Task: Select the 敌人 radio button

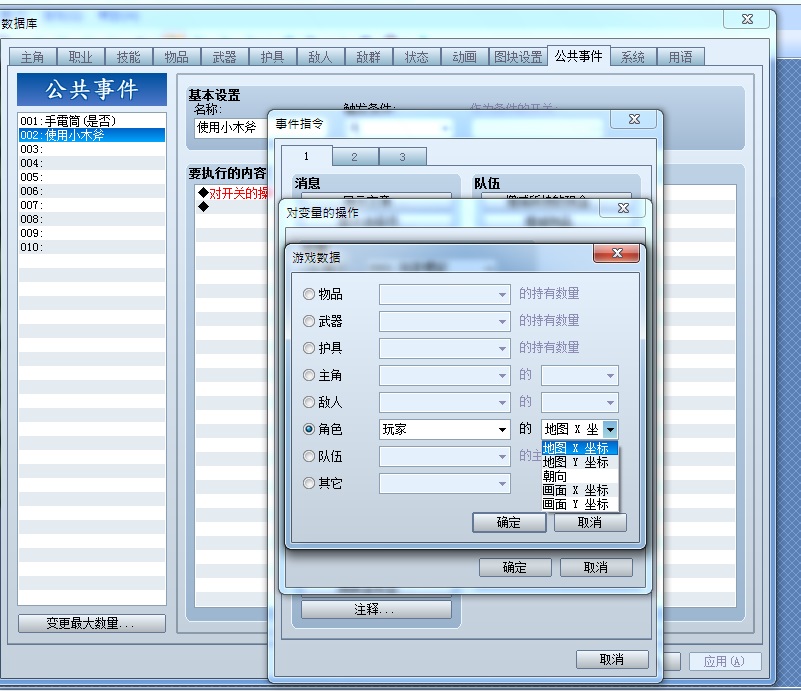Action: click(x=309, y=402)
